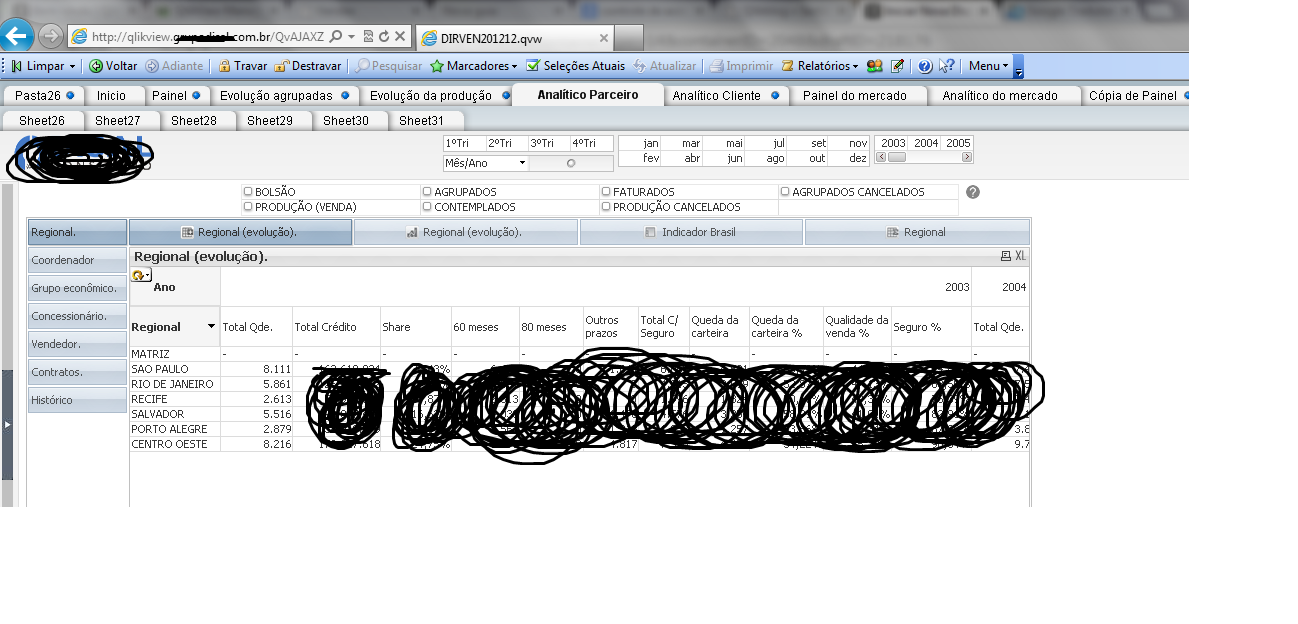Screen dimensions: 1298x624
Task: Open the Menu dropdown in toolbar
Action: 989,66
